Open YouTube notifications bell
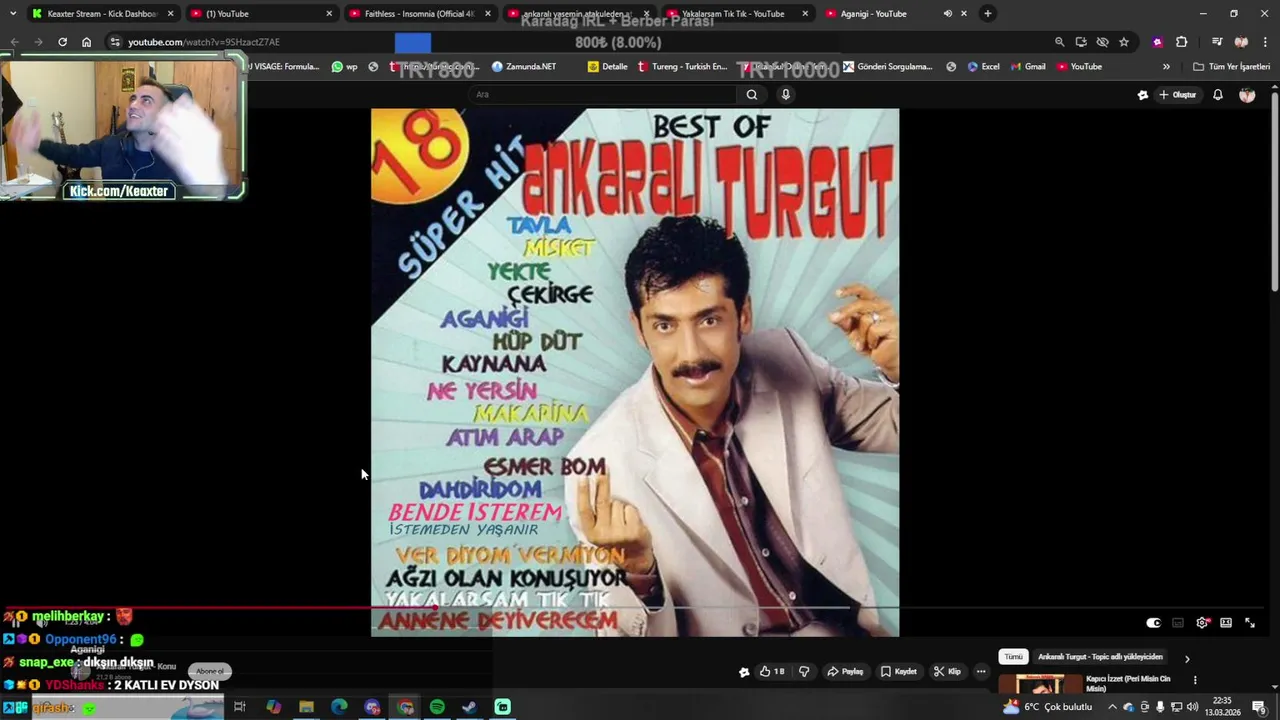Image resolution: width=1280 pixels, height=720 pixels. [1218, 95]
